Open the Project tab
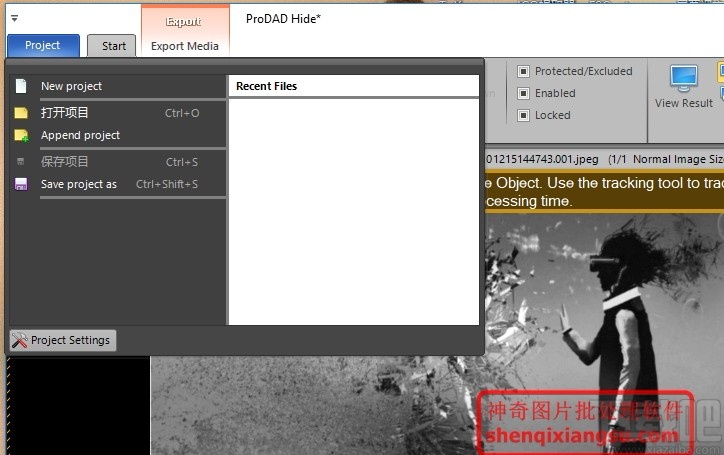The image size is (724, 455). 43,45
